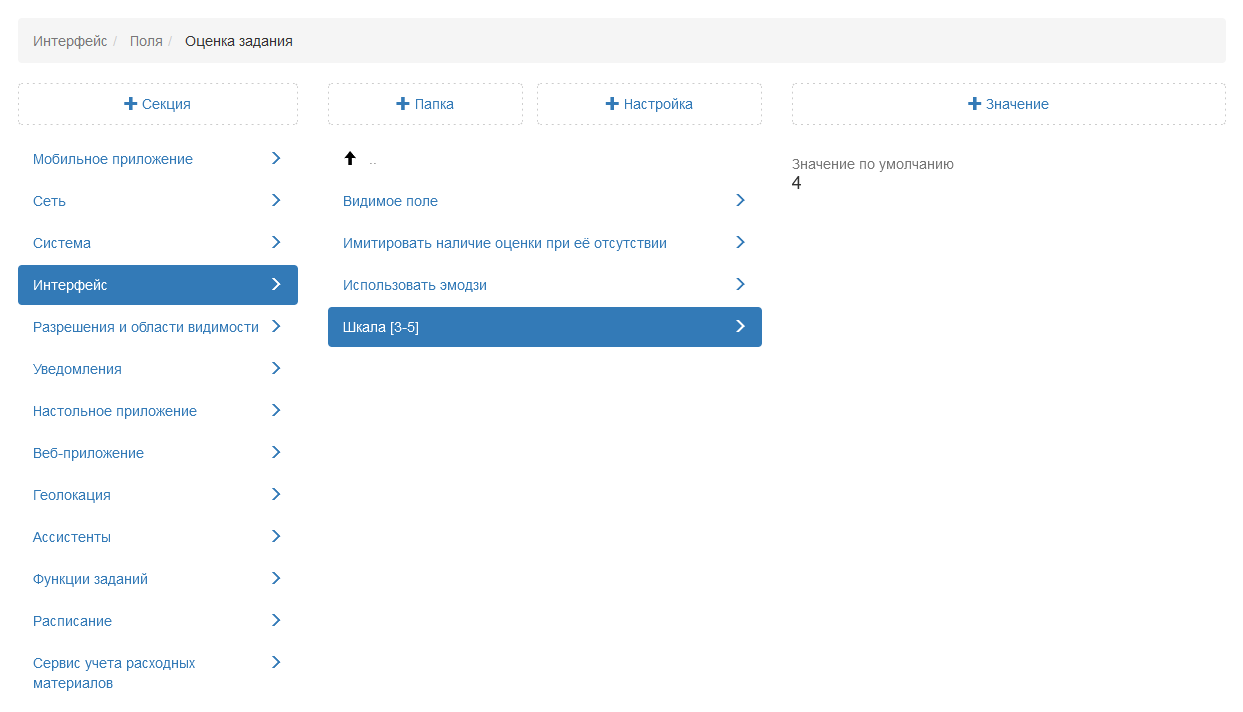This screenshot has height=712, width=1243.
Task: Click the plus Папка button
Action: 425,104
